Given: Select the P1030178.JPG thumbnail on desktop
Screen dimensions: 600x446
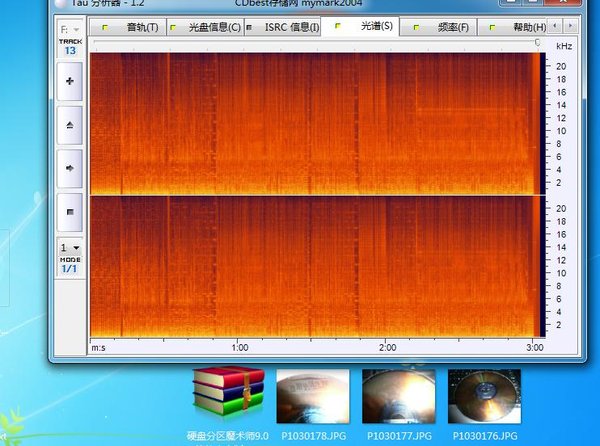Looking at the screenshot, I should tap(313, 396).
